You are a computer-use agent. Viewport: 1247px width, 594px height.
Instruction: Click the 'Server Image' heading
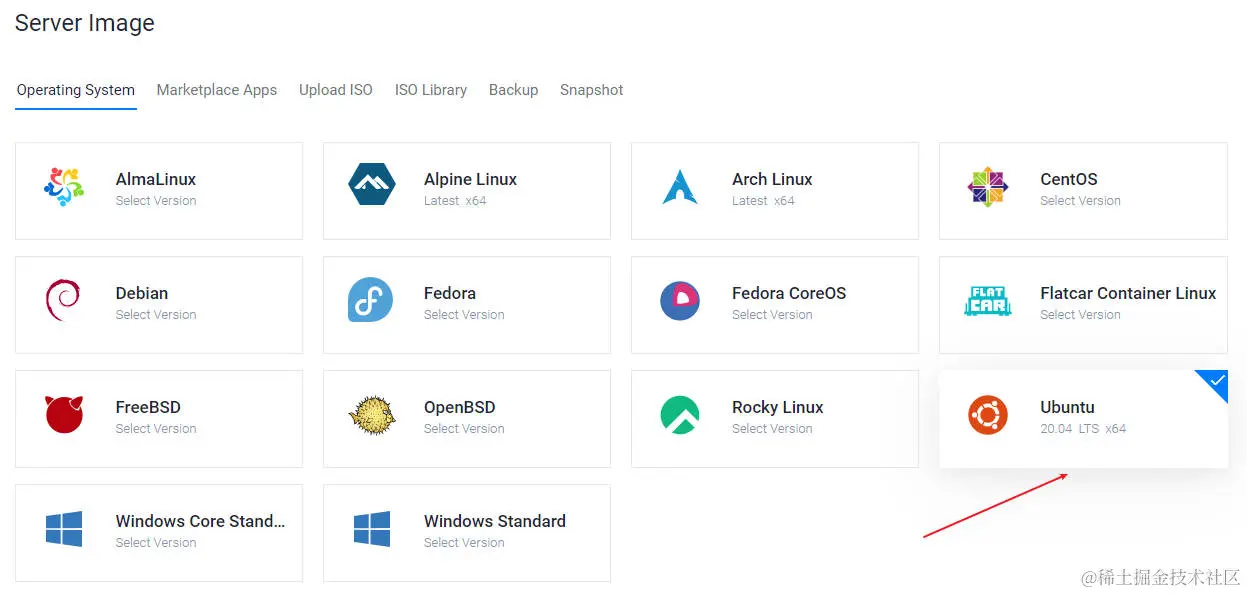pos(85,23)
